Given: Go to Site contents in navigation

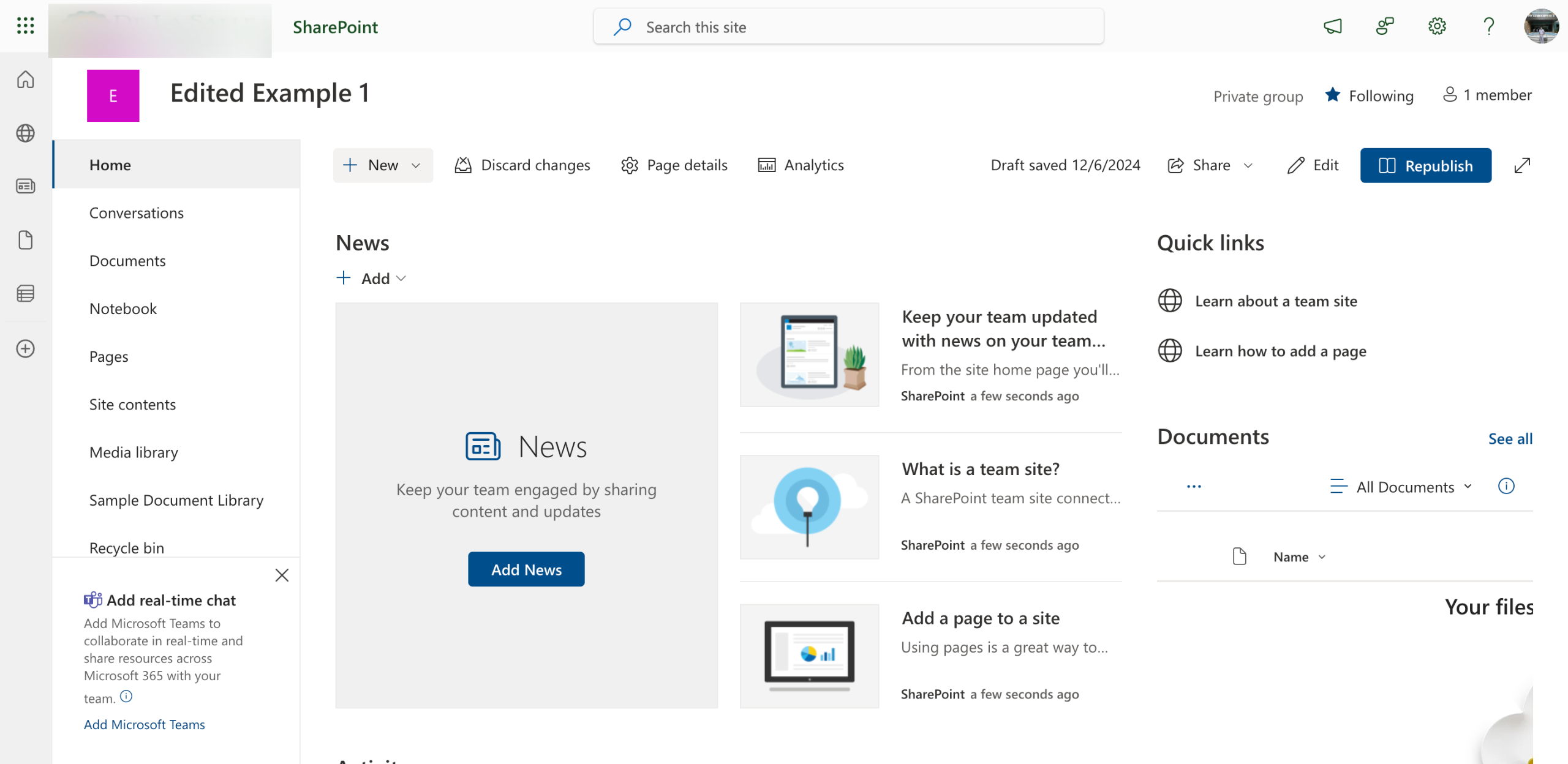Looking at the screenshot, I should coord(132,405).
